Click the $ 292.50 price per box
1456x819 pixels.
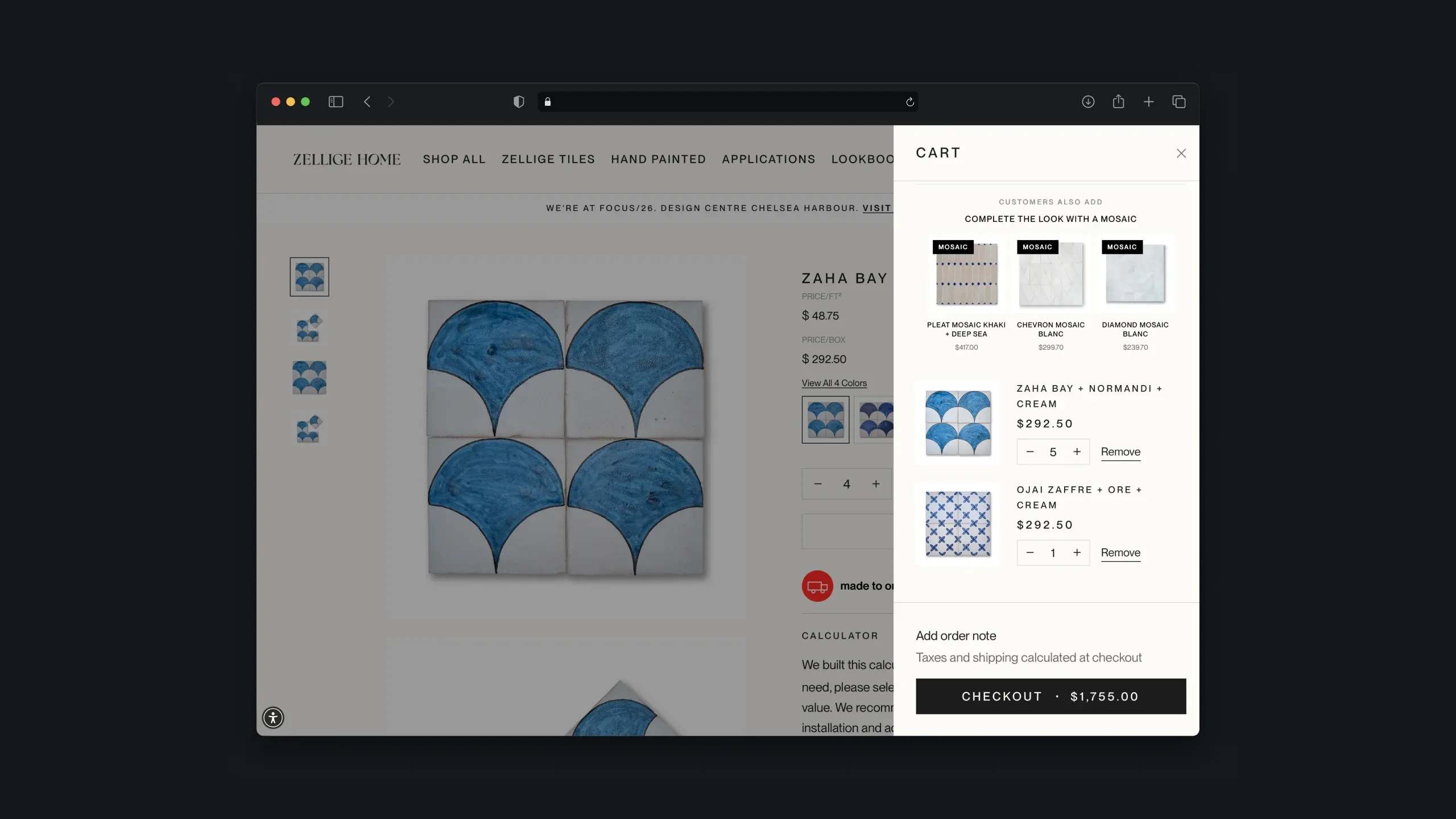point(824,359)
